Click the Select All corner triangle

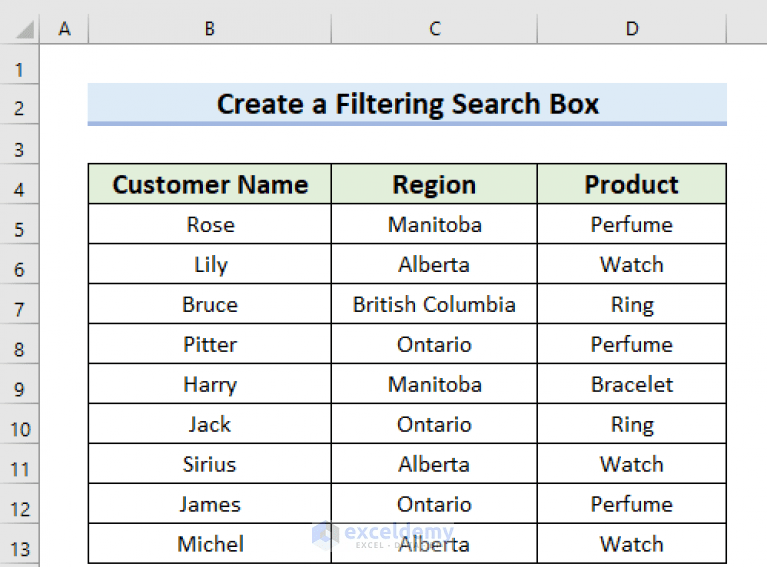pyautogui.click(x=25, y=29)
